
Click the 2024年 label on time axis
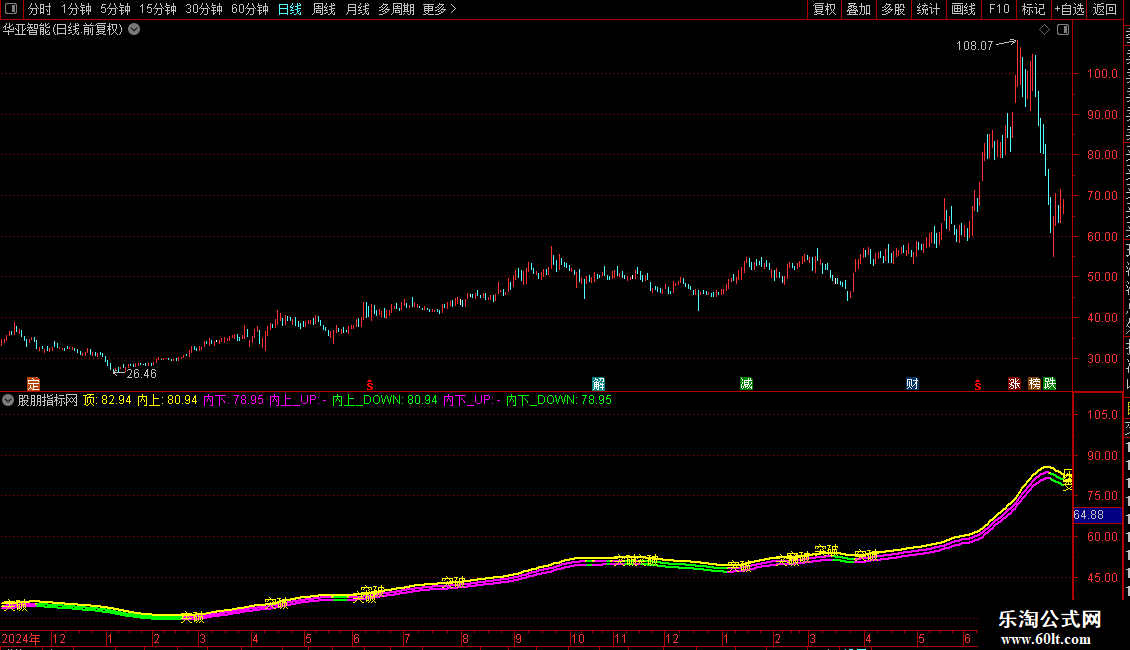tap(21, 639)
